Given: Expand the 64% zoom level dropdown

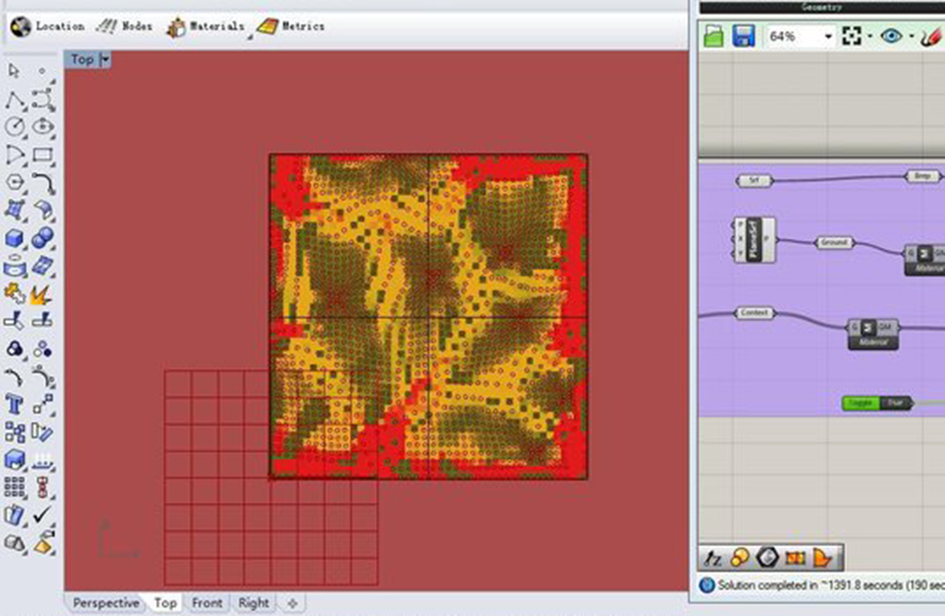Looking at the screenshot, I should tap(828, 36).
